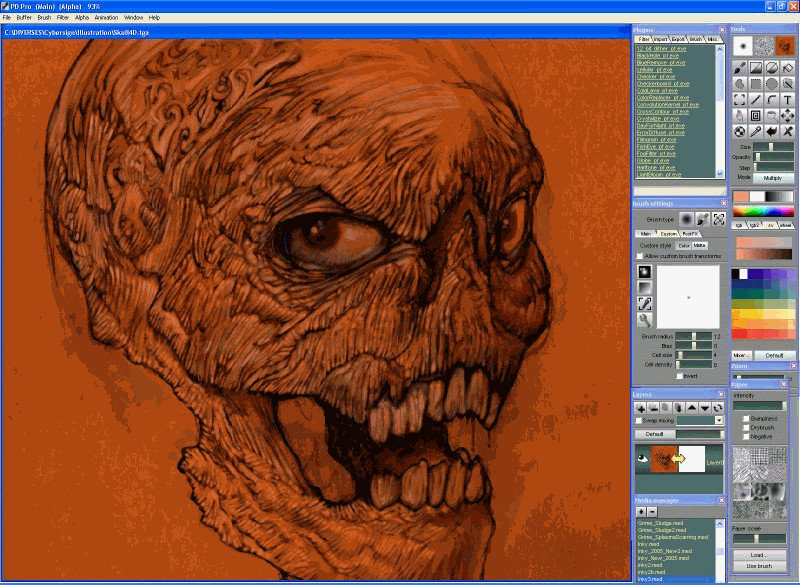Click the black X clear tool
Viewport: 800px width, 585px height.
tap(787, 131)
